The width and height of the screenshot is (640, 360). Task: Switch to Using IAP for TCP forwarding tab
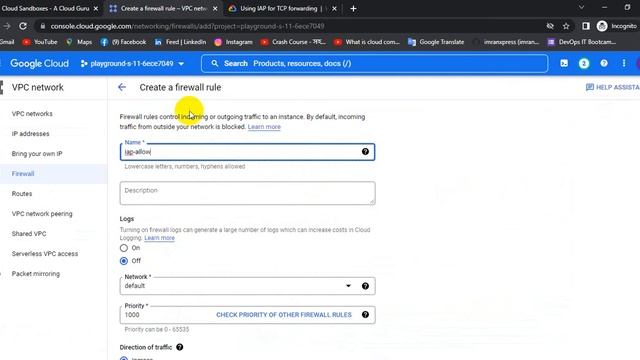pos(278,9)
